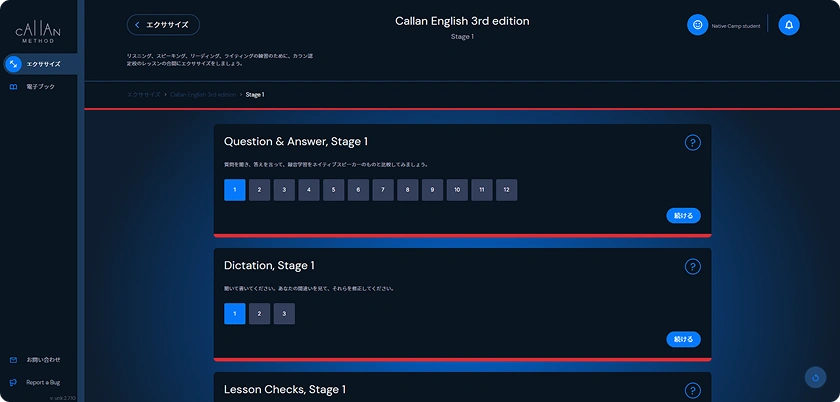Click the round refresh icon at bottom right
This screenshot has width=840, height=402.
[816, 378]
